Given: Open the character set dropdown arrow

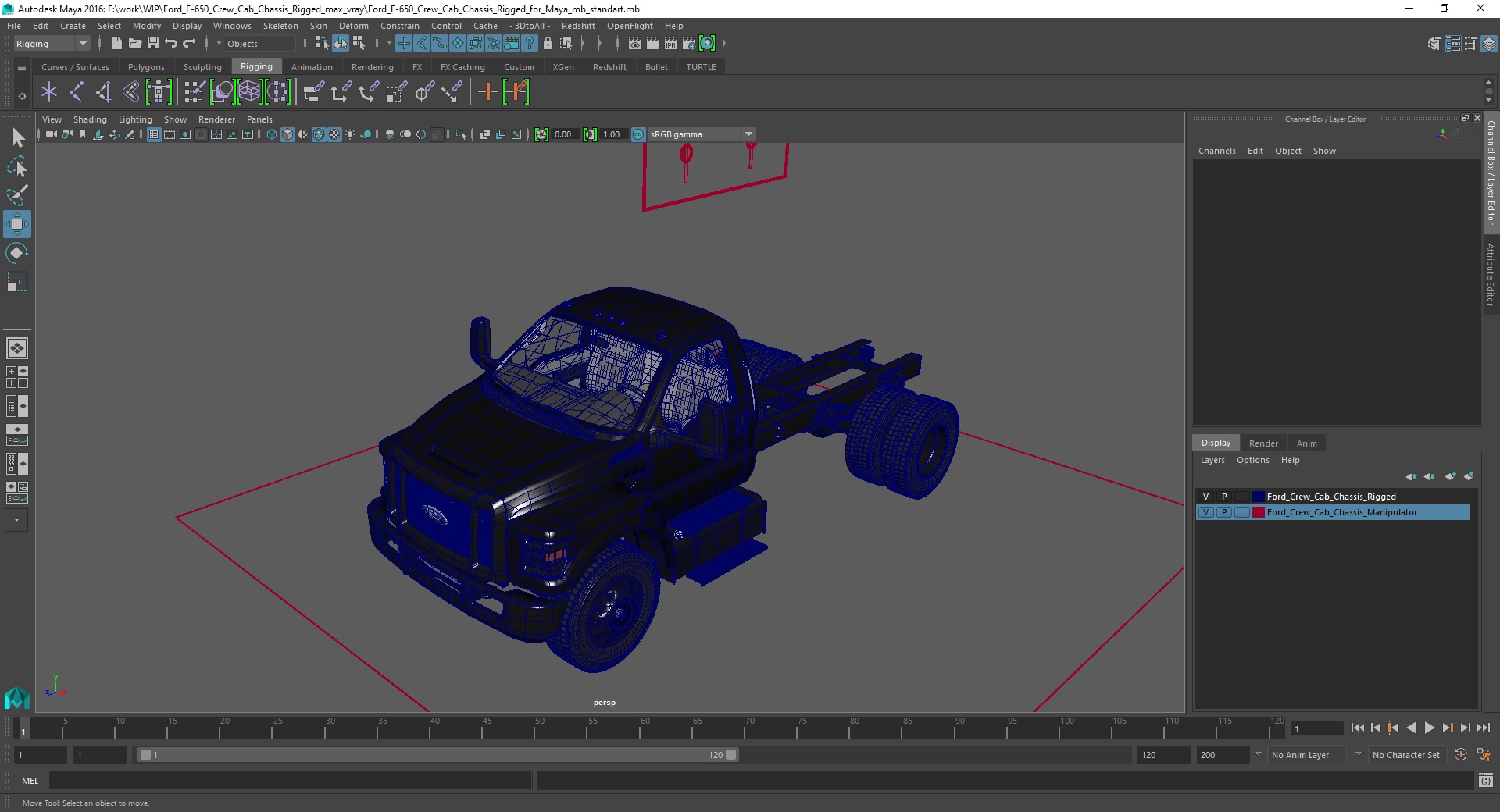Looking at the screenshot, I should 1359,755.
